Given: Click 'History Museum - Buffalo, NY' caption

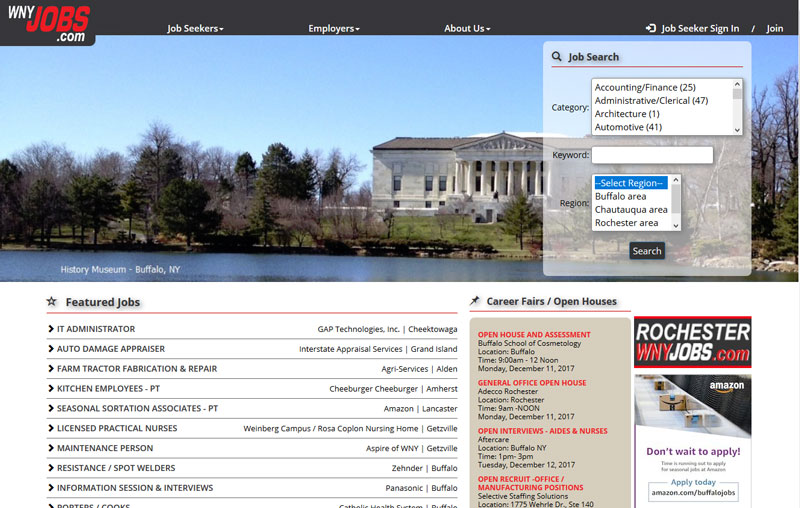Looking at the screenshot, I should [x=120, y=270].
